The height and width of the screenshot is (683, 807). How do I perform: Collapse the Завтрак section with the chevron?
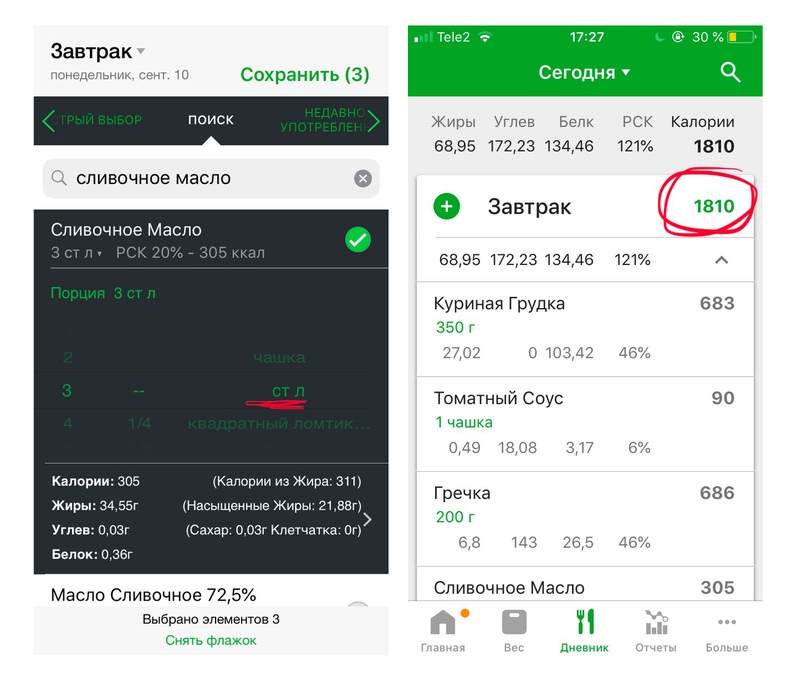coord(722,260)
